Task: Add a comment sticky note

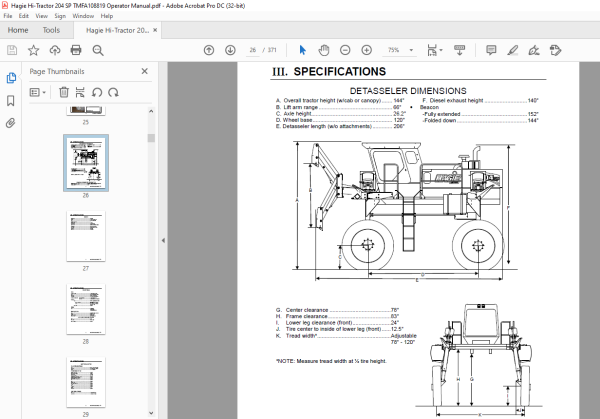Action: 491,50
